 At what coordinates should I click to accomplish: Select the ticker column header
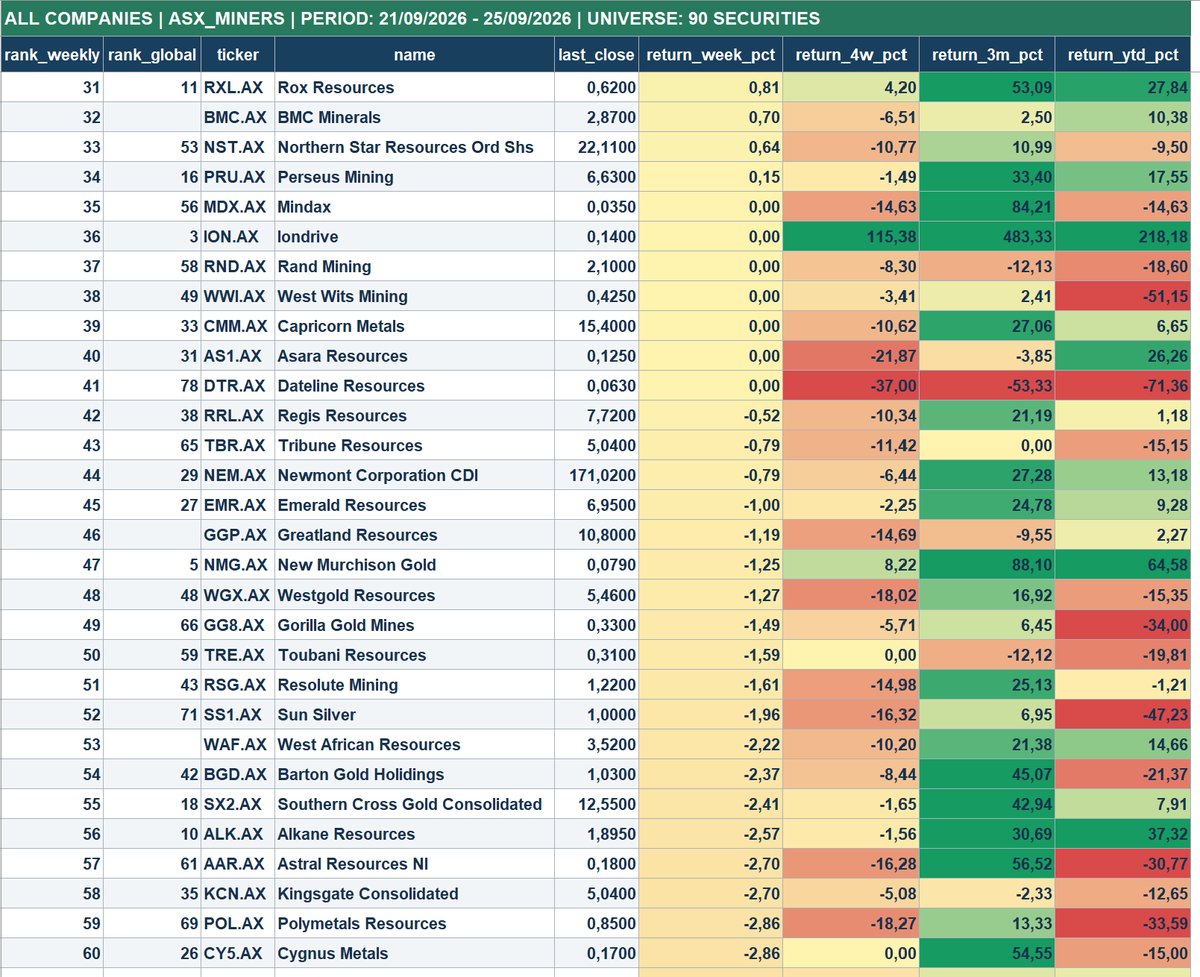pos(237,55)
